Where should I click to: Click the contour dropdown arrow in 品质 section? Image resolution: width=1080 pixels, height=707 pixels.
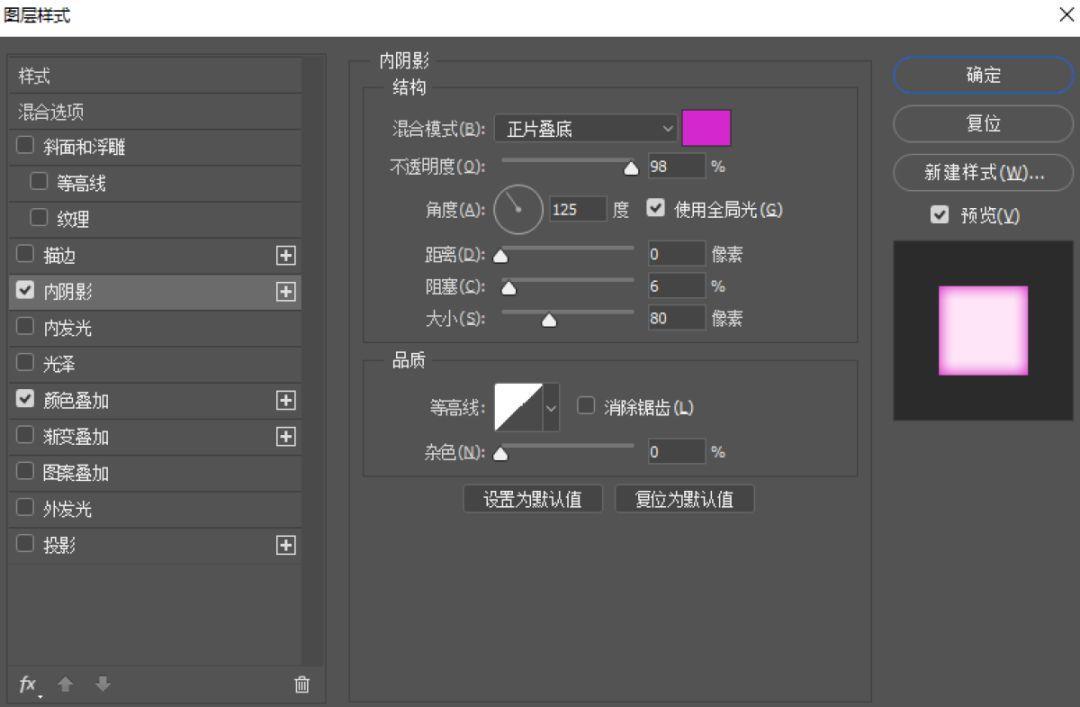(x=551, y=408)
